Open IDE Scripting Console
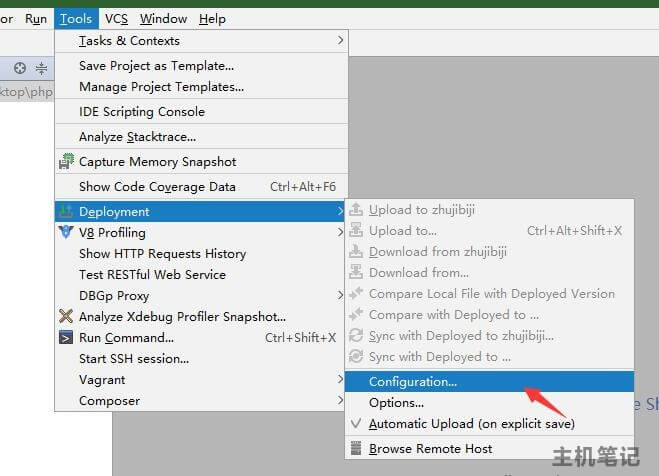This screenshot has width=659, height=476. [x=141, y=111]
